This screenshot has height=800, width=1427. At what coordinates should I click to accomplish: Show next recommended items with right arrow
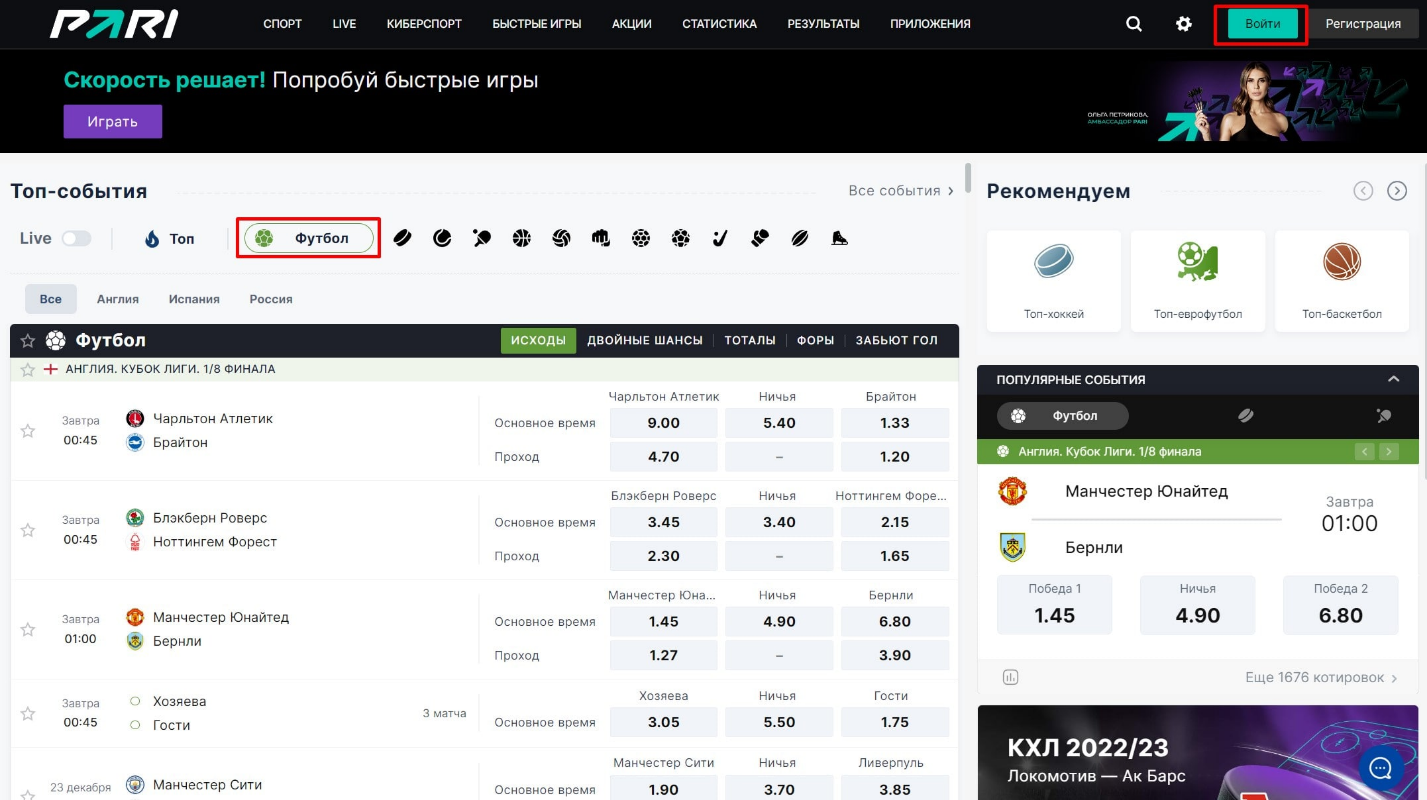(1397, 191)
